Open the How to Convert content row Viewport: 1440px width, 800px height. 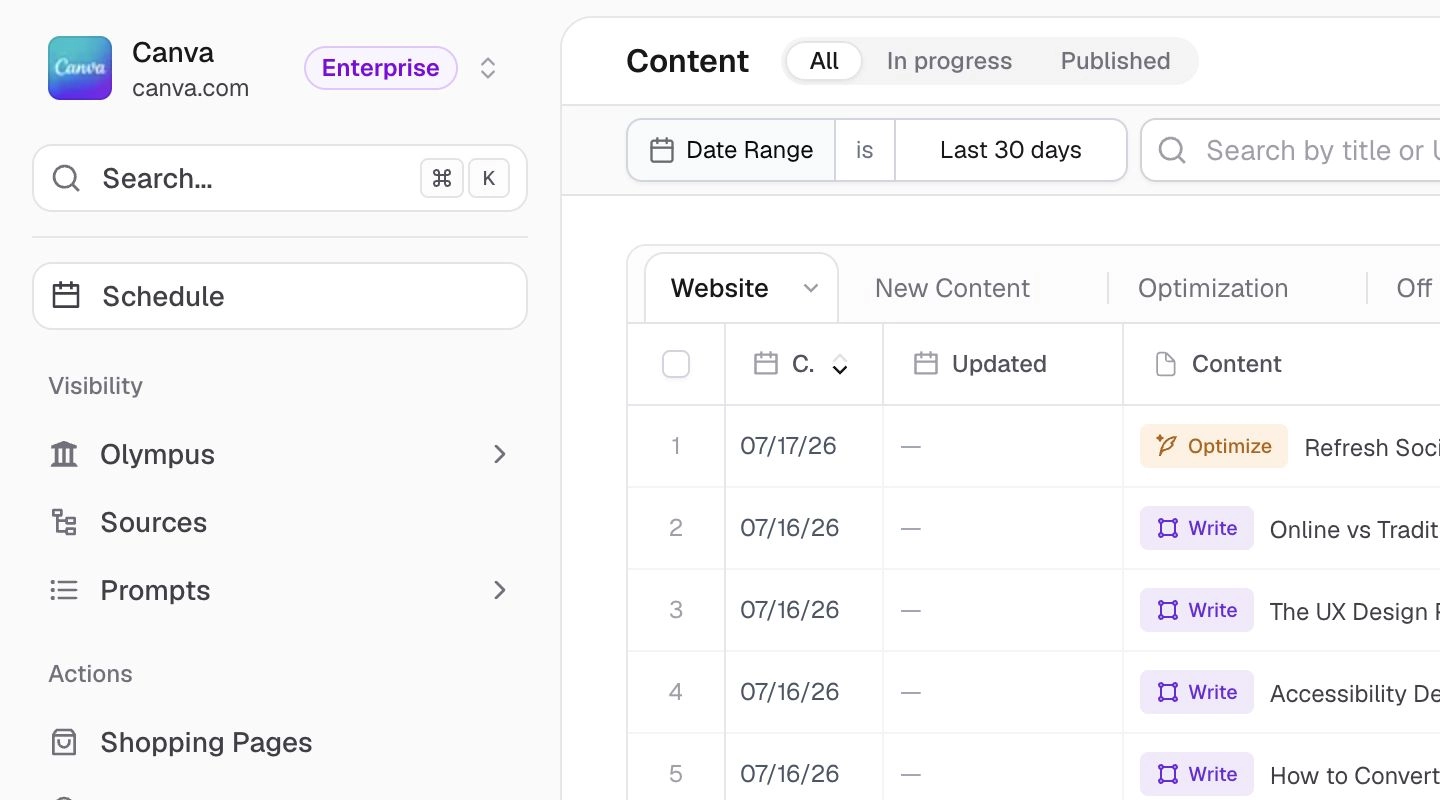click(x=1354, y=775)
